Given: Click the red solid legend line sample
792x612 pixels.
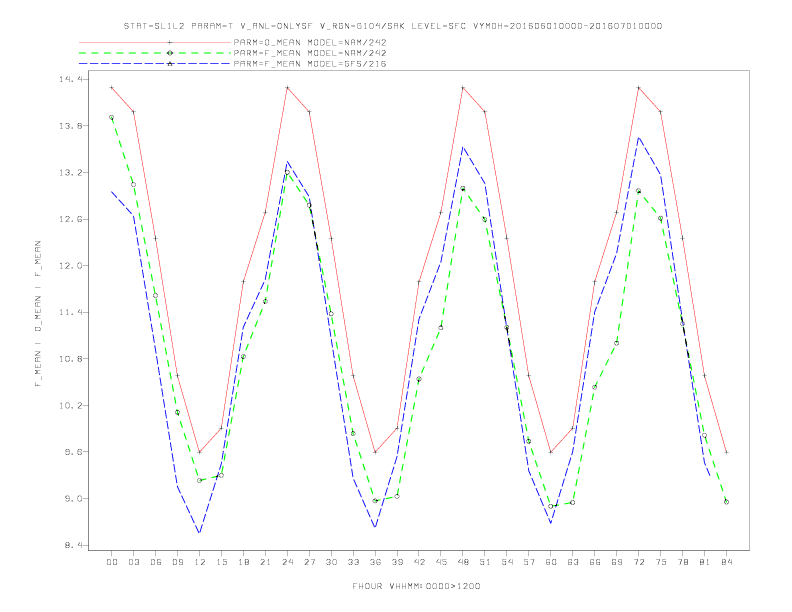Looking at the screenshot, I should pos(155,42).
